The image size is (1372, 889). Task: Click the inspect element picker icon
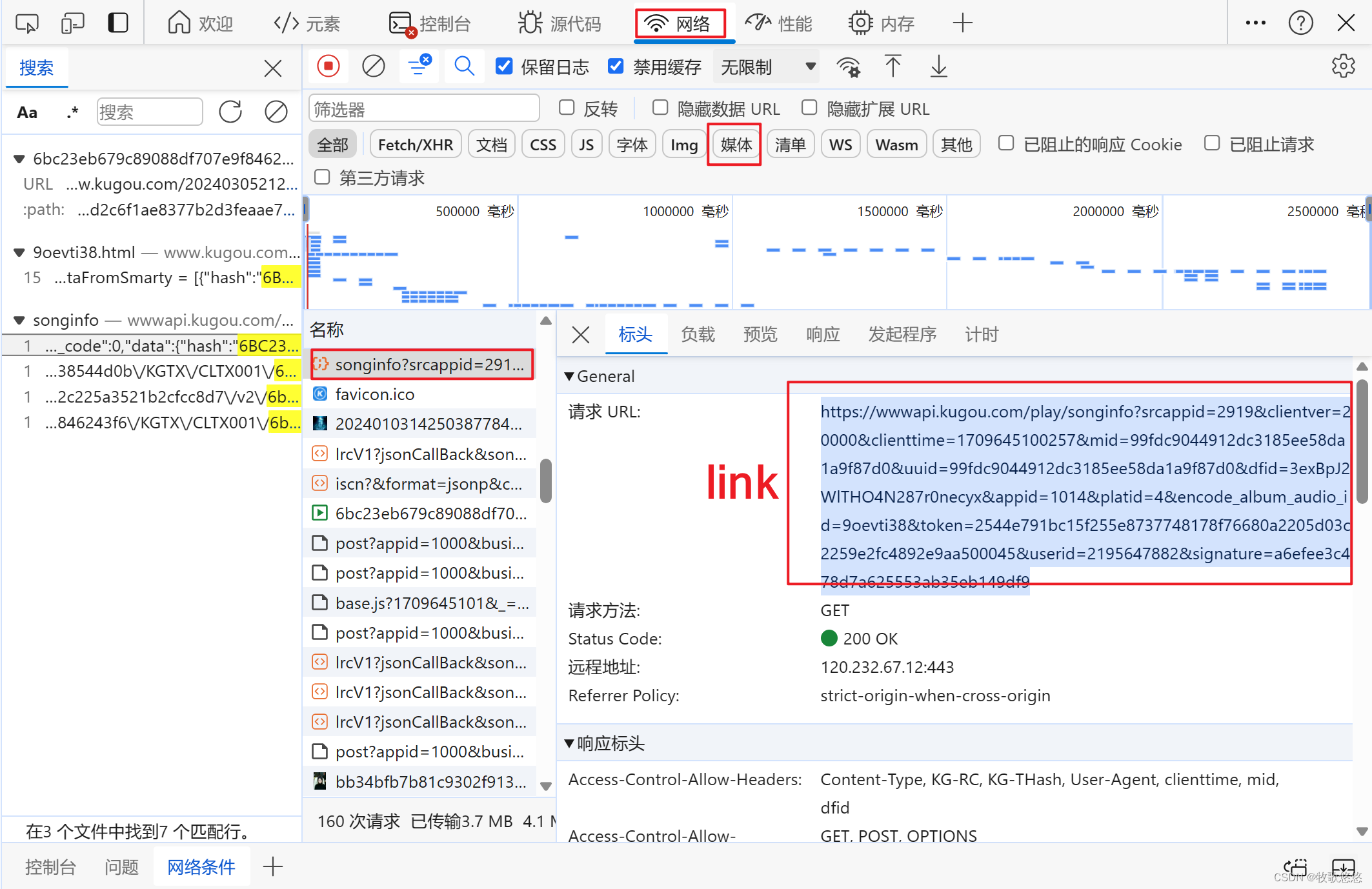point(27,23)
